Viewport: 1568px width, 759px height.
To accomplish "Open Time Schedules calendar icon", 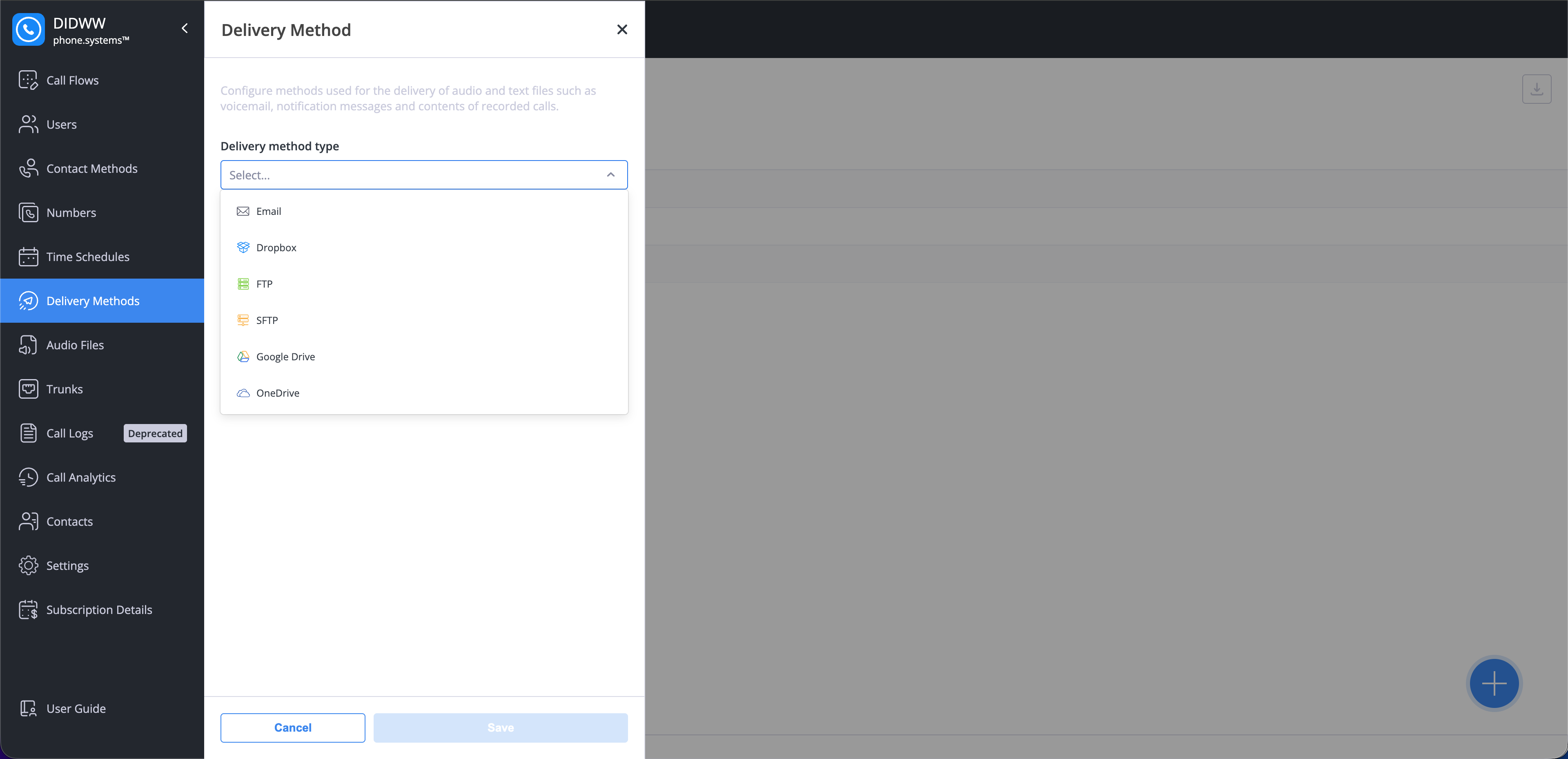I will (x=28, y=257).
